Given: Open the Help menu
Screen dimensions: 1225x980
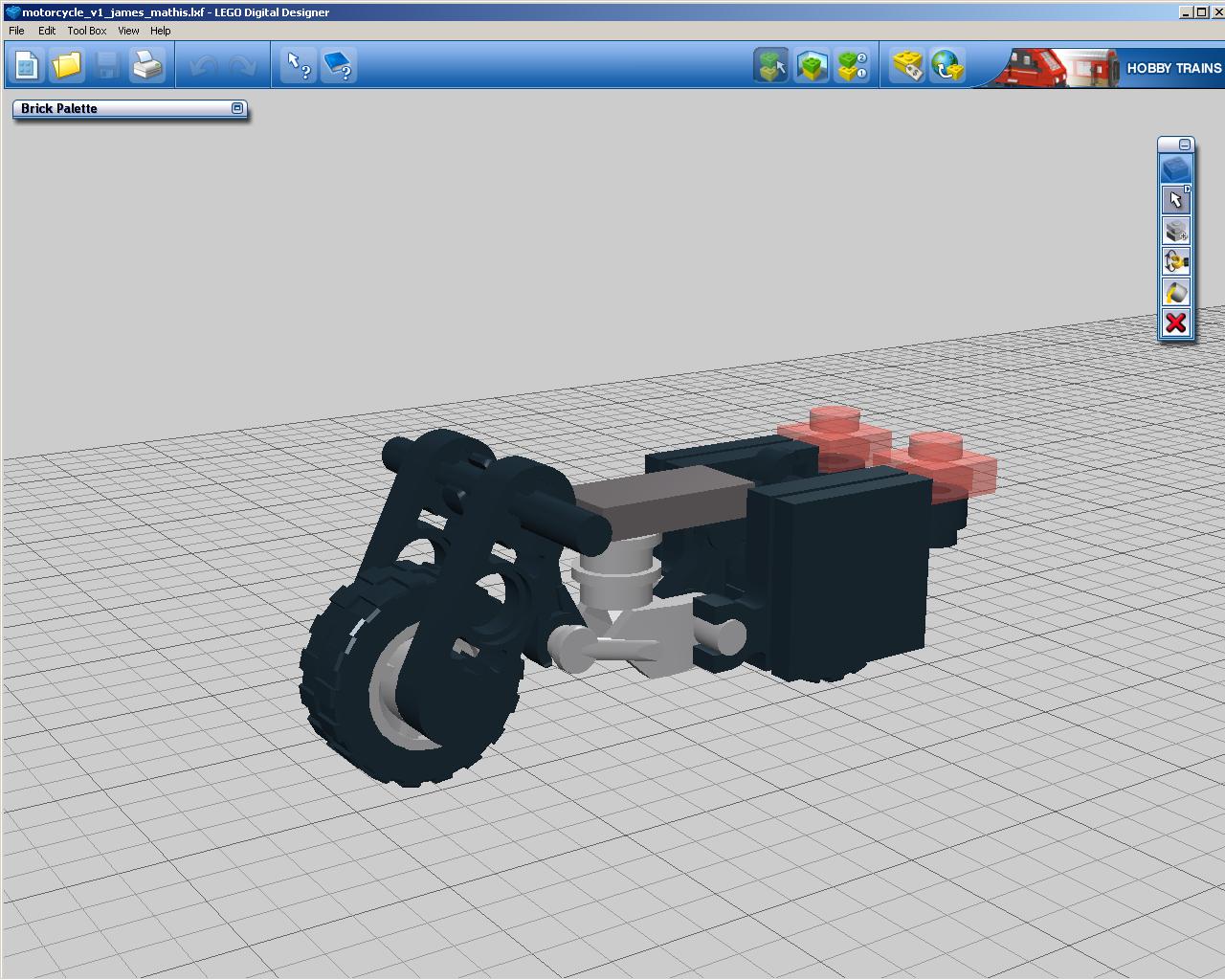Looking at the screenshot, I should [x=161, y=31].
